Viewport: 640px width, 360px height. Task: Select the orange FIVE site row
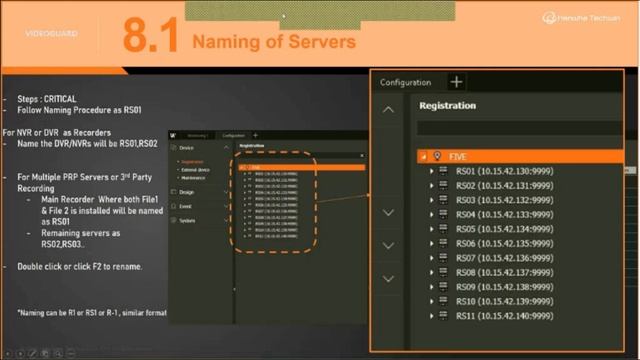point(520,156)
